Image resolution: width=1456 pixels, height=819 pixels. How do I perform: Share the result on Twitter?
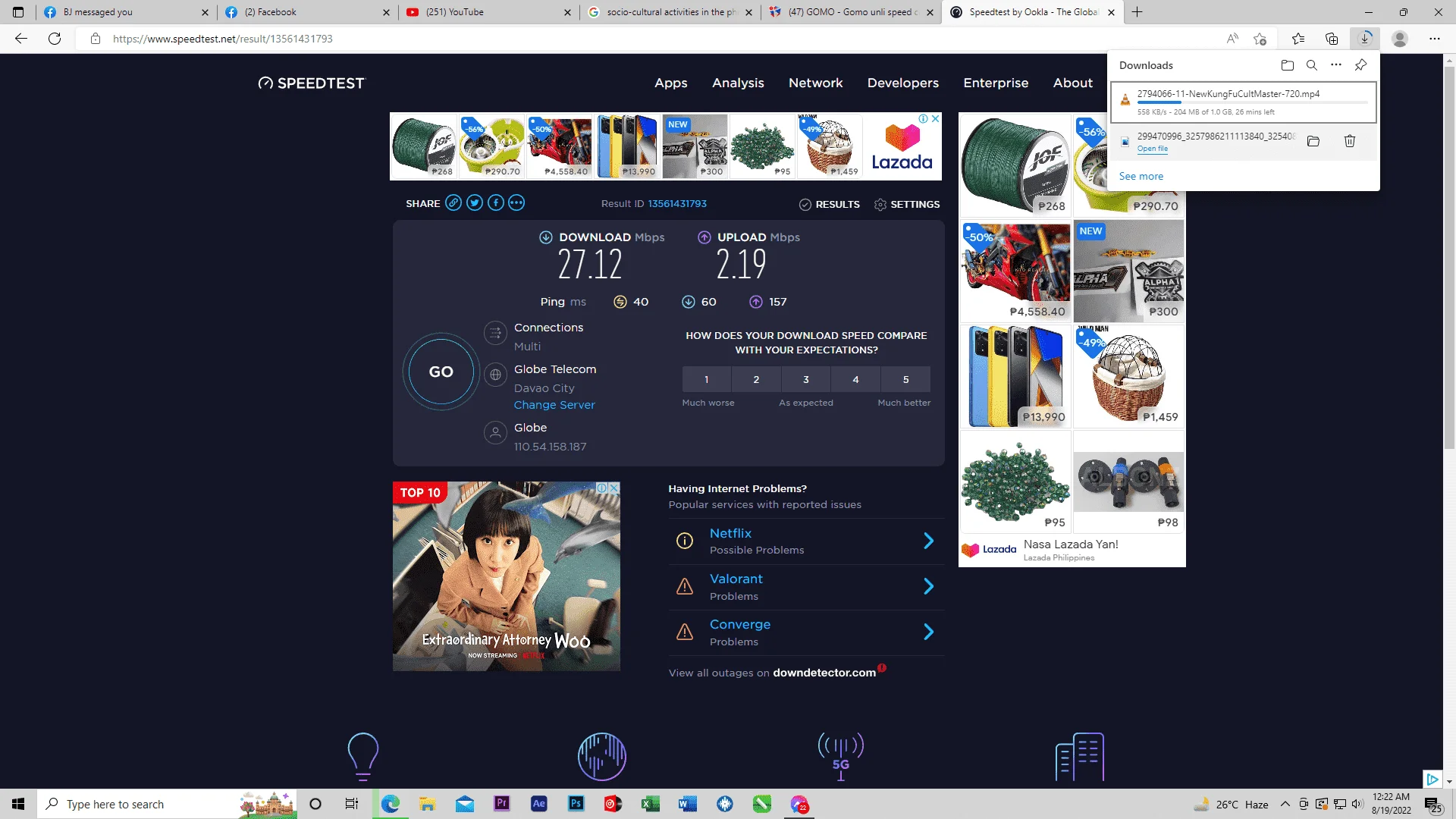[x=475, y=202]
